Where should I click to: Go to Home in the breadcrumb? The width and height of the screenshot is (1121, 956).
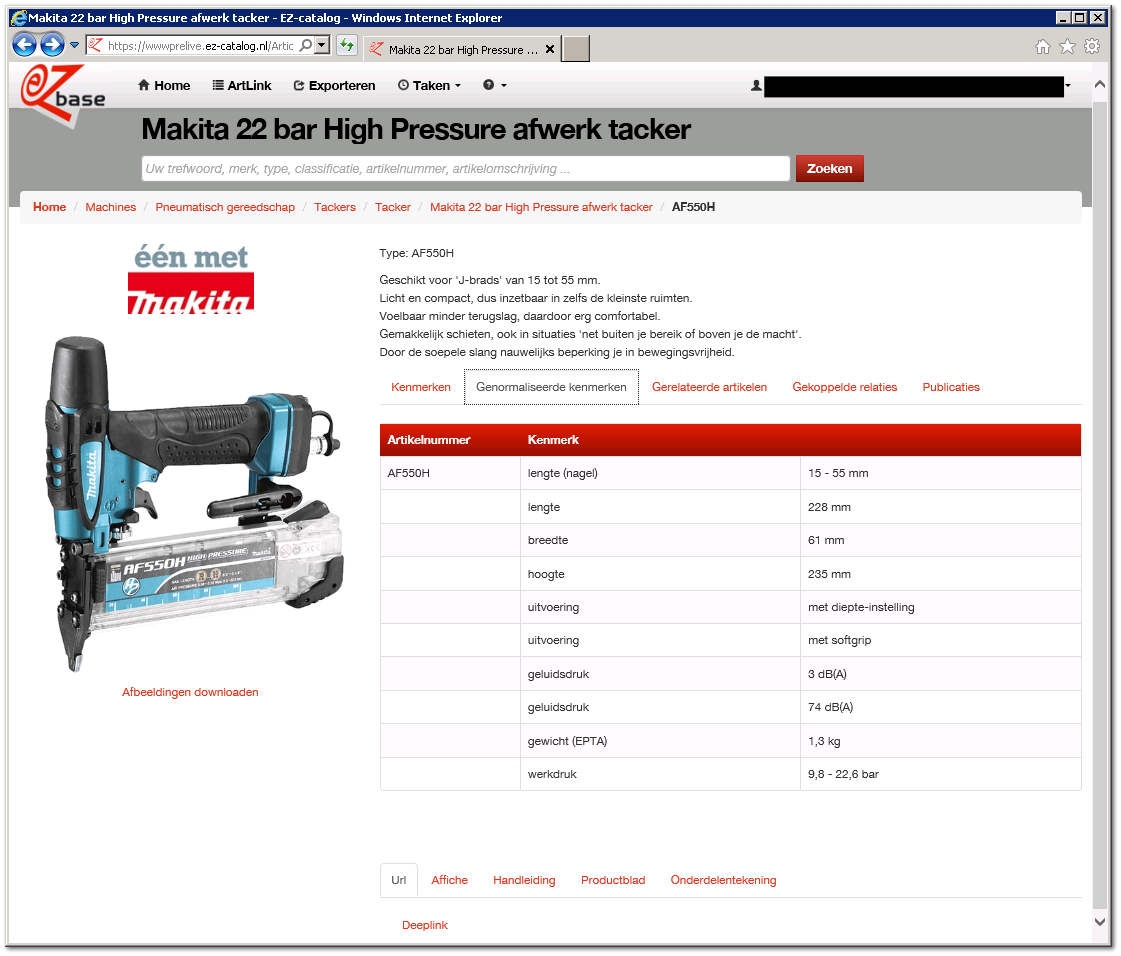click(49, 207)
